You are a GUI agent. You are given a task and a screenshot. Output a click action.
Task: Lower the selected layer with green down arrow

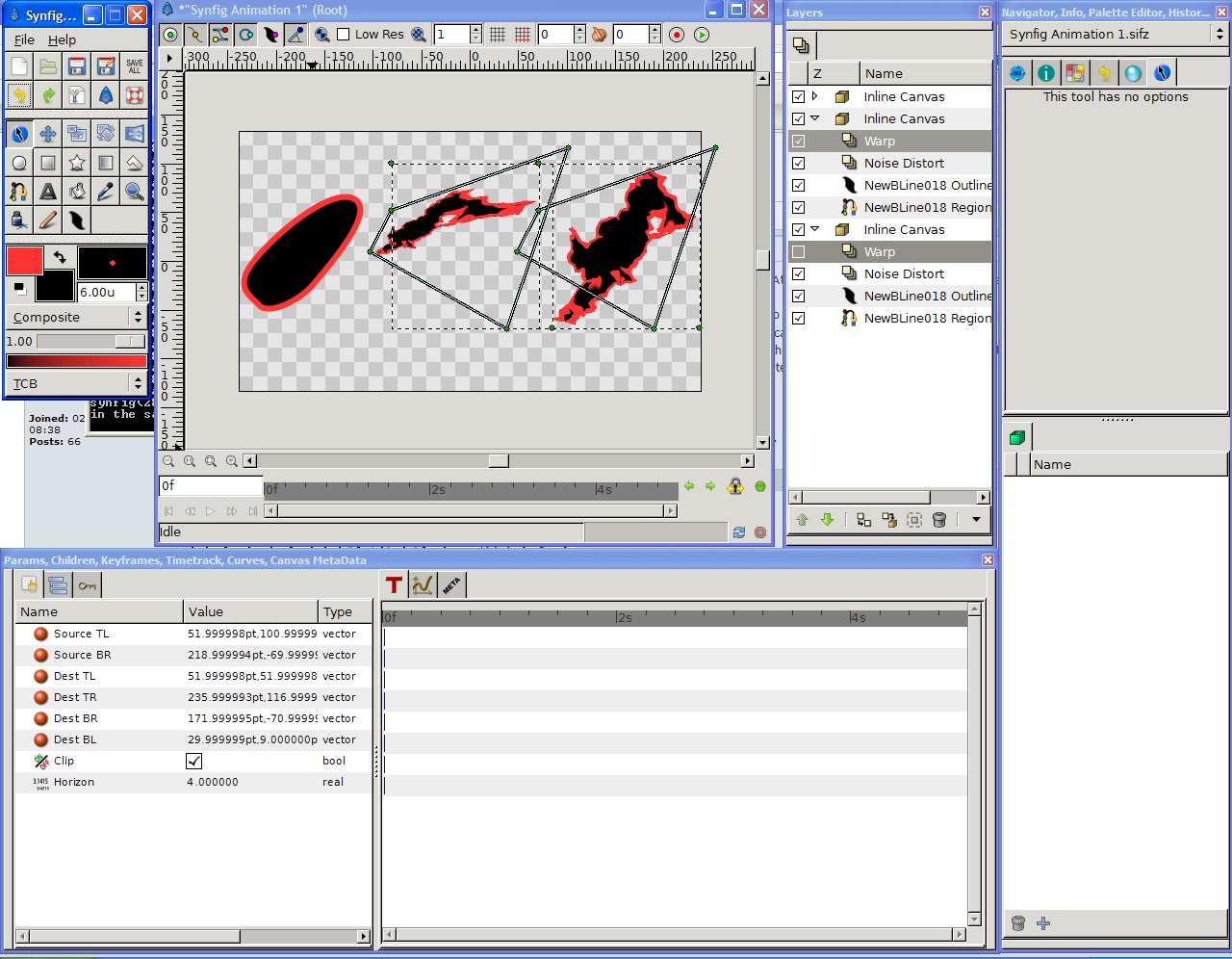(827, 520)
